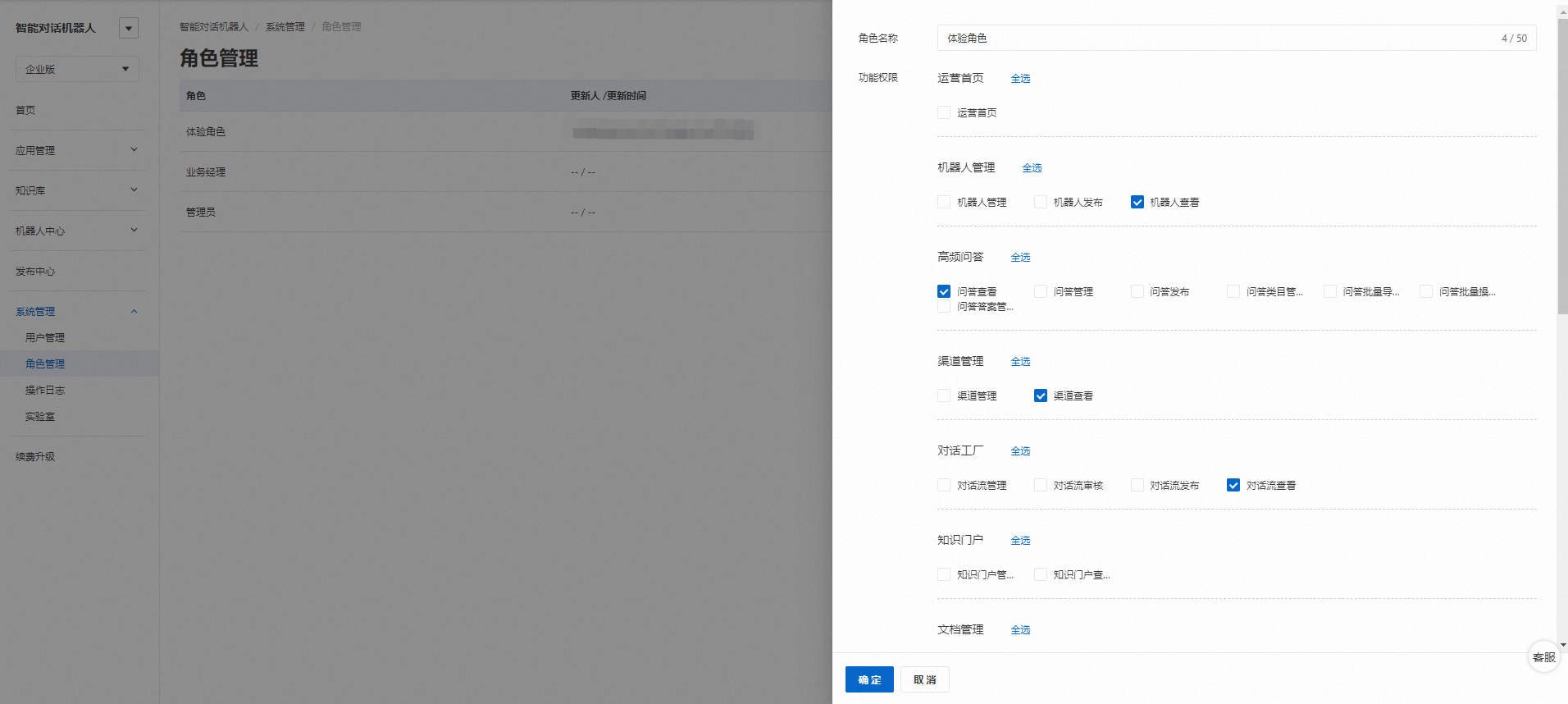1568x704 pixels.
Task: Expand the 应用管理 sidebar menu
Action: 77,150
